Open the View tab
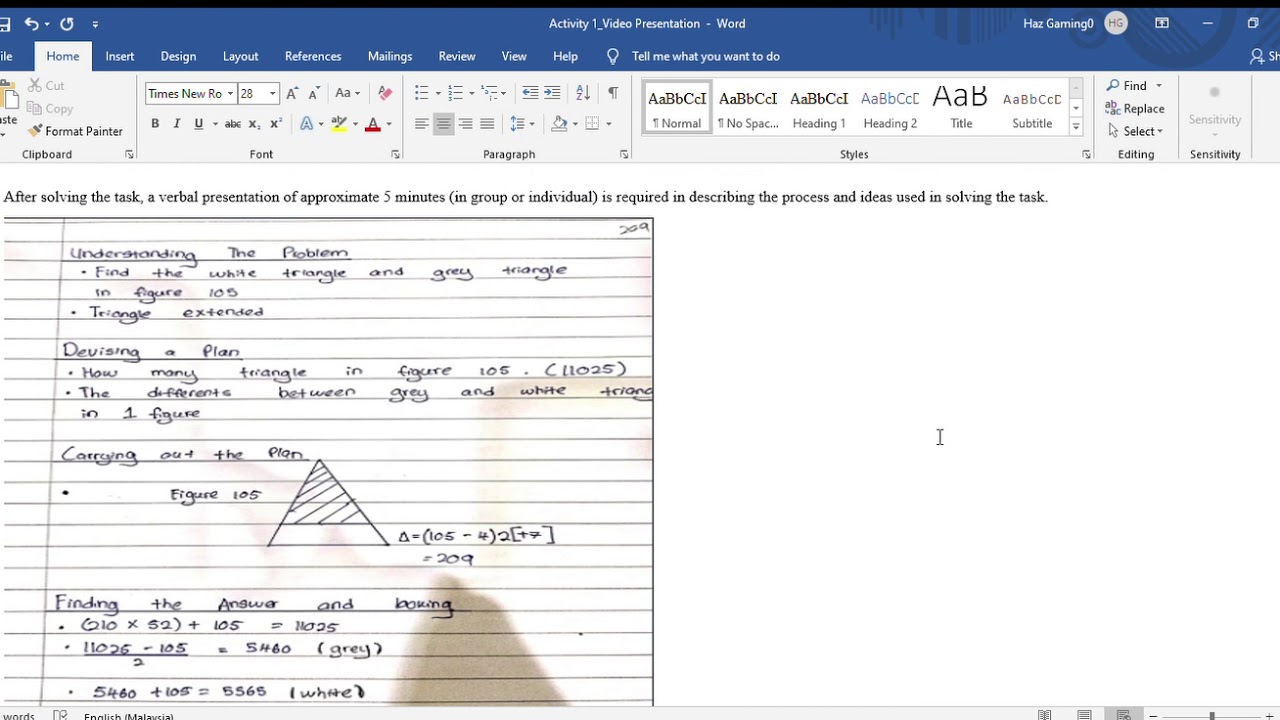 [x=514, y=56]
